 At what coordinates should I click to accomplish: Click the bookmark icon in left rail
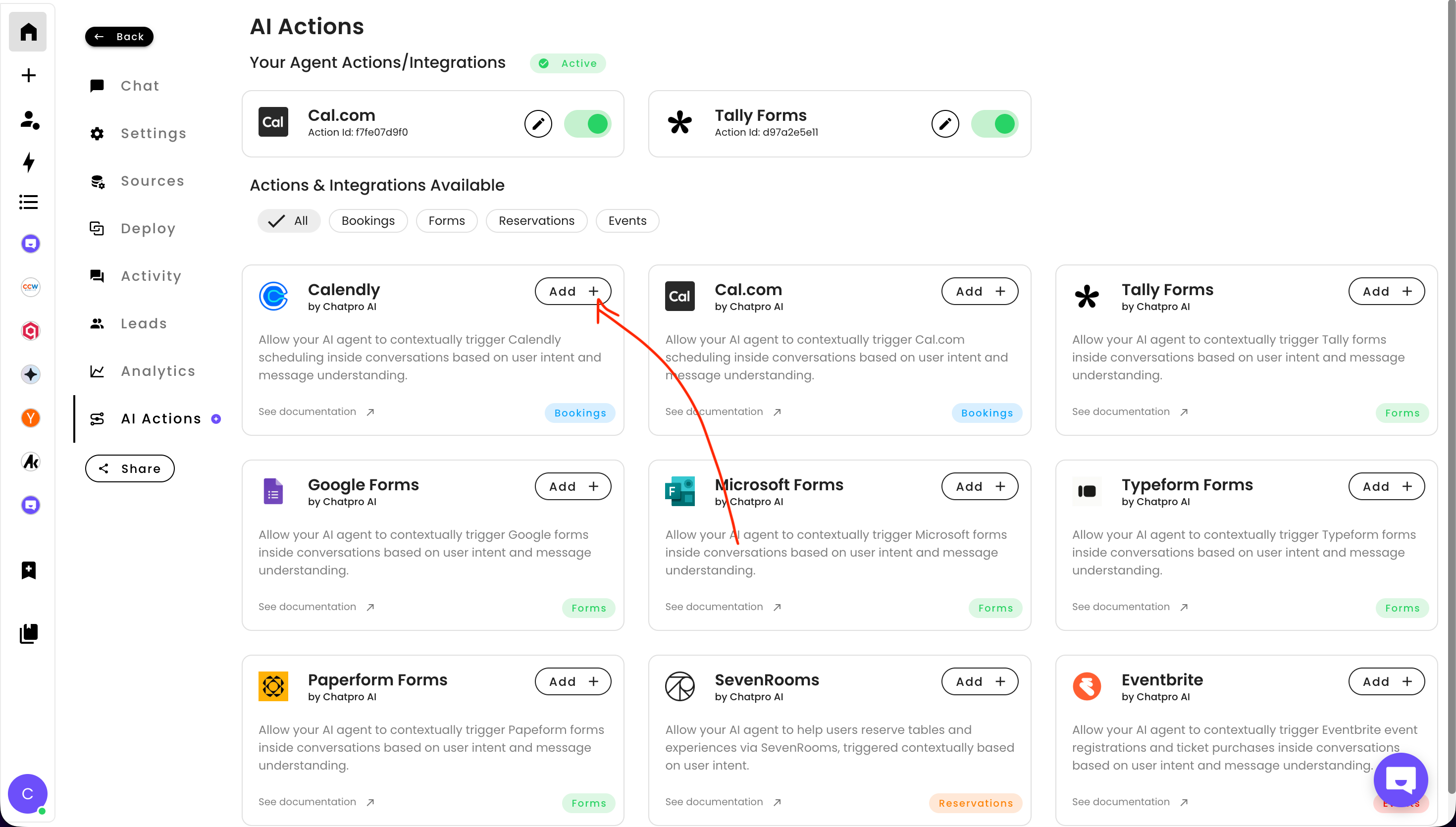[x=28, y=569]
